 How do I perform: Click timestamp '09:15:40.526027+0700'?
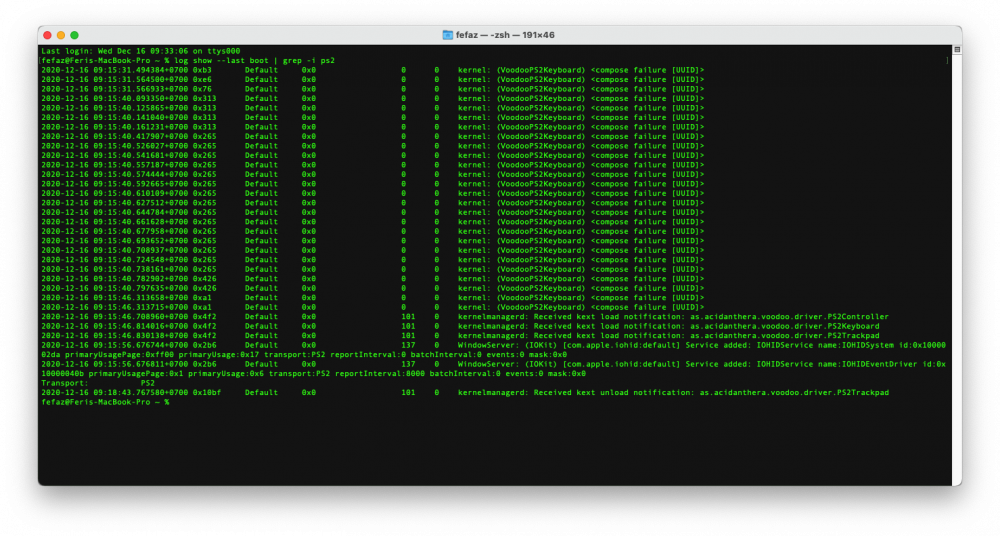pyautogui.click(x=141, y=146)
